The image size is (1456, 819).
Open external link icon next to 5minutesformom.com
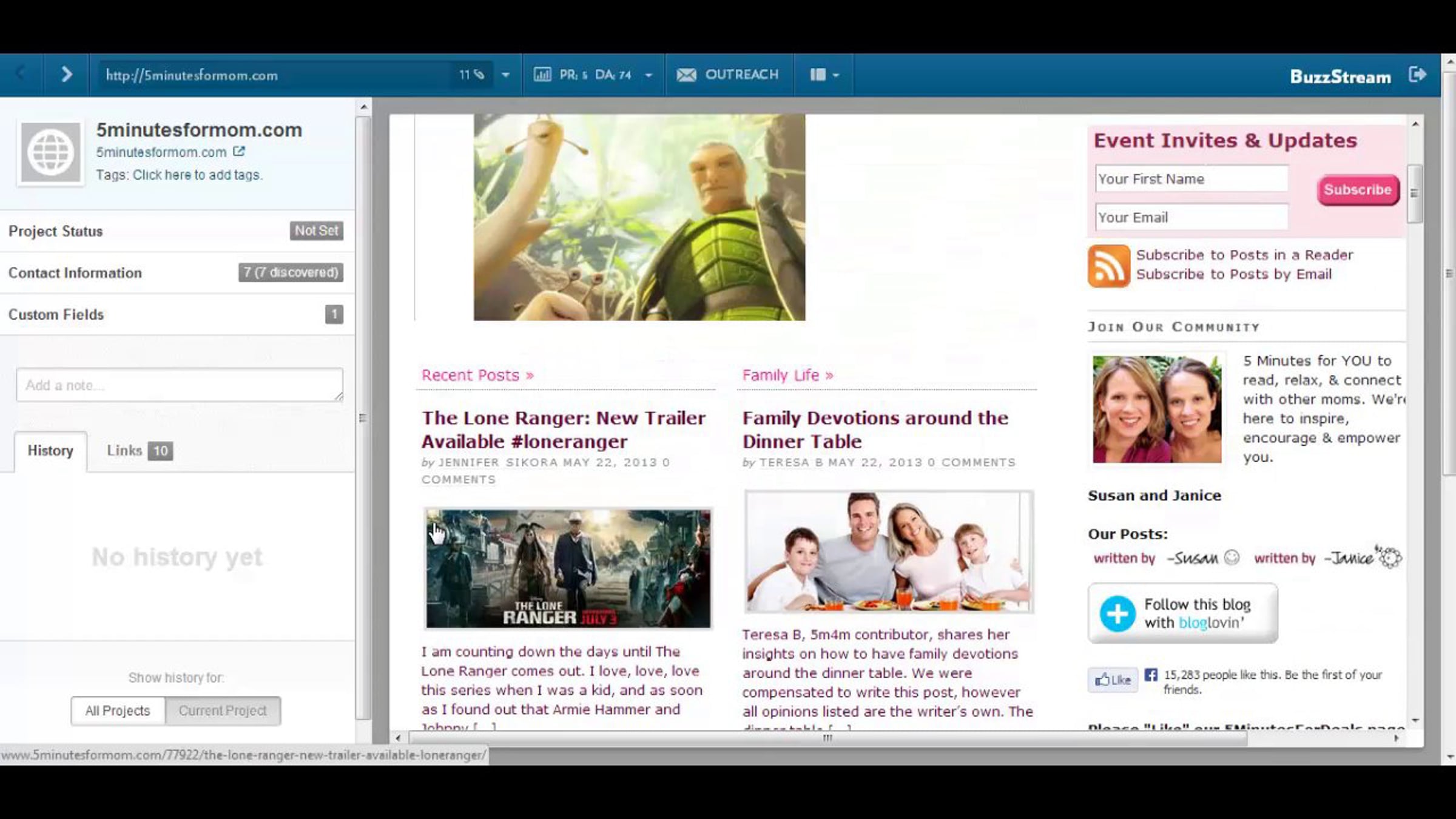(x=238, y=152)
